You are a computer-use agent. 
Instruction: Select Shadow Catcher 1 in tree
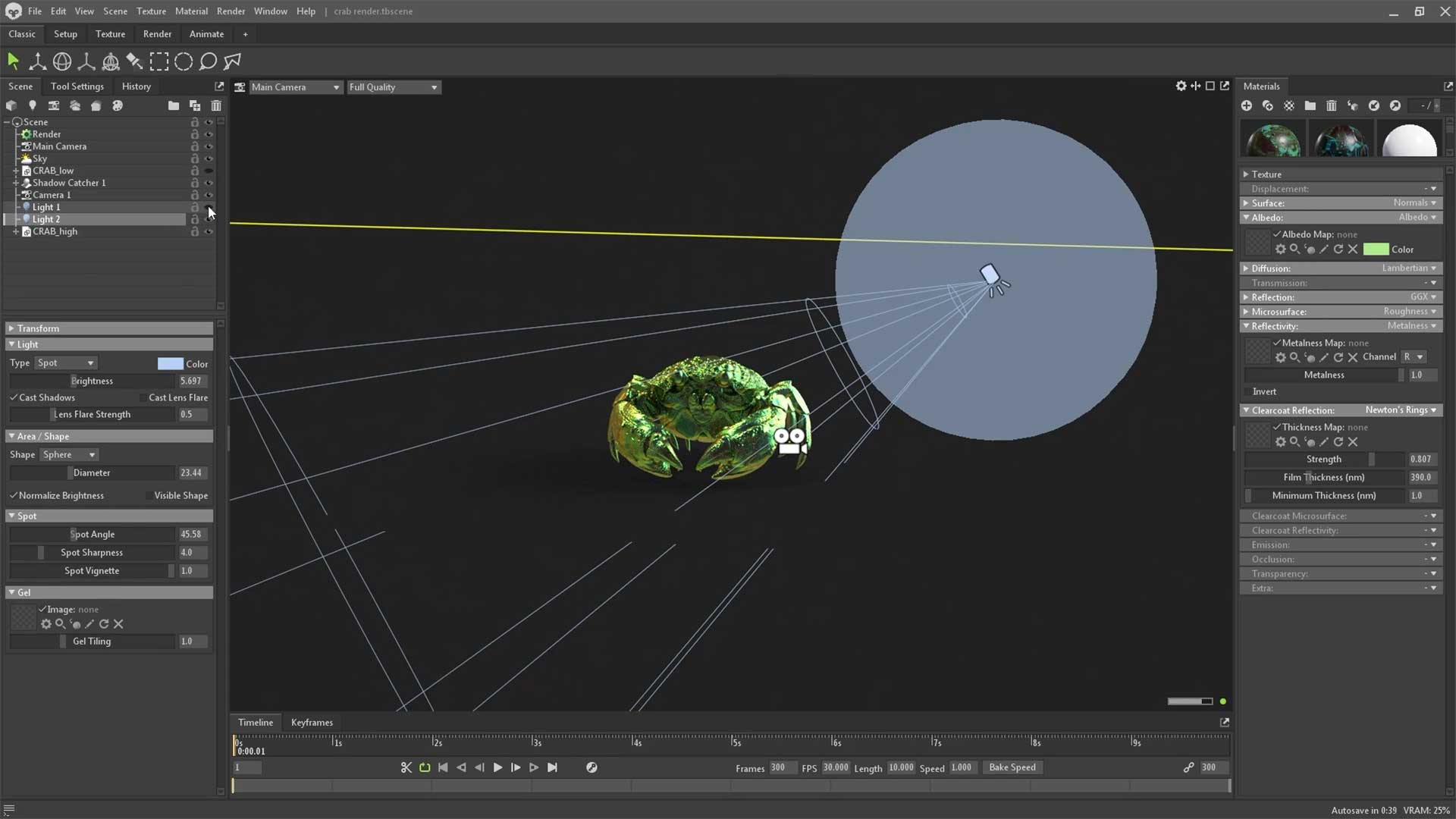tap(69, 183)
